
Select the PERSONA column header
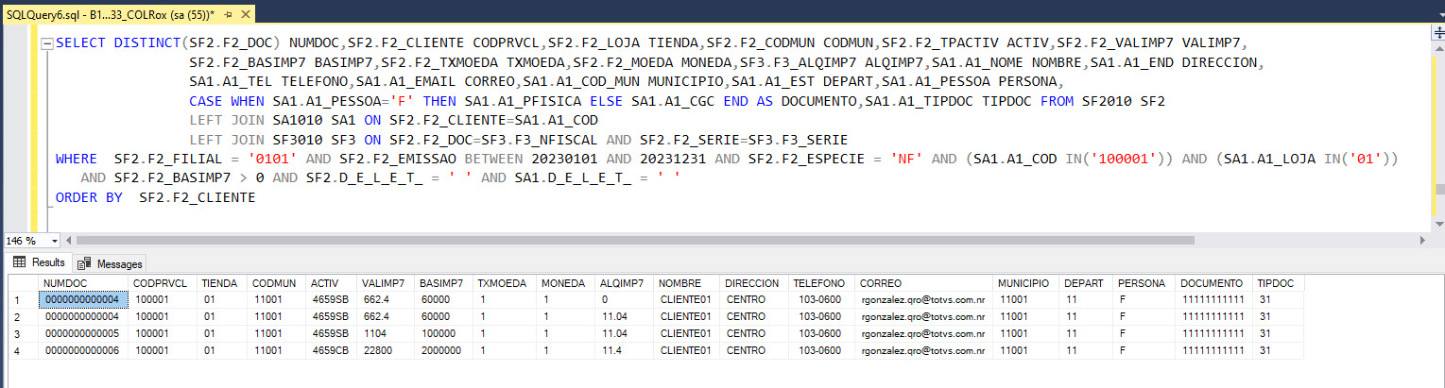pos(1144,284)
